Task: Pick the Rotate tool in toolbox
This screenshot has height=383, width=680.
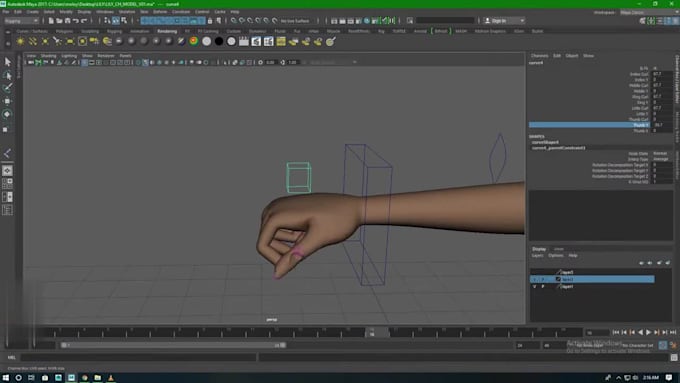Action: pyautogui.click(x=7, y=114)
